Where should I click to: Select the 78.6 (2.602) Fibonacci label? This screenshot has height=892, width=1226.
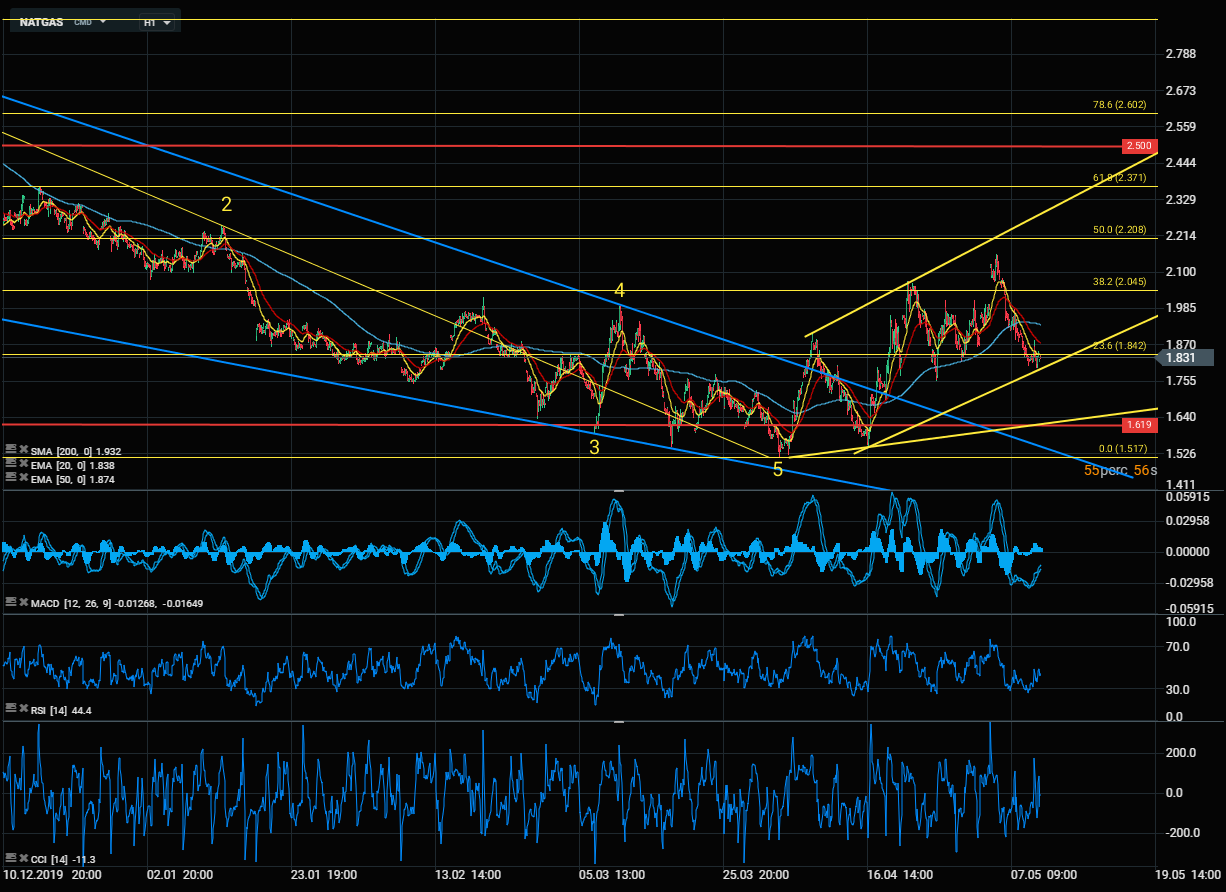pos(1119,105)
